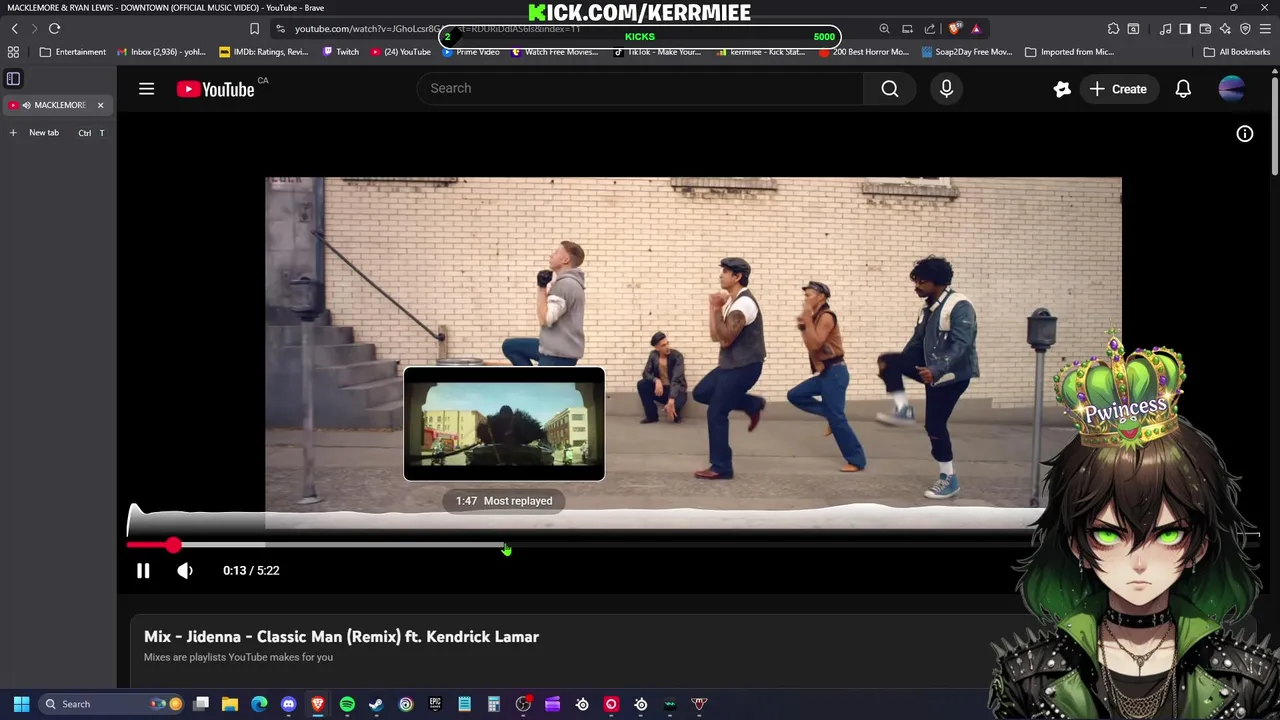The height and width of the screenshot is (720, 1280).
Task: Open the YouTube account avatar menu
Action: (1232, 89)
